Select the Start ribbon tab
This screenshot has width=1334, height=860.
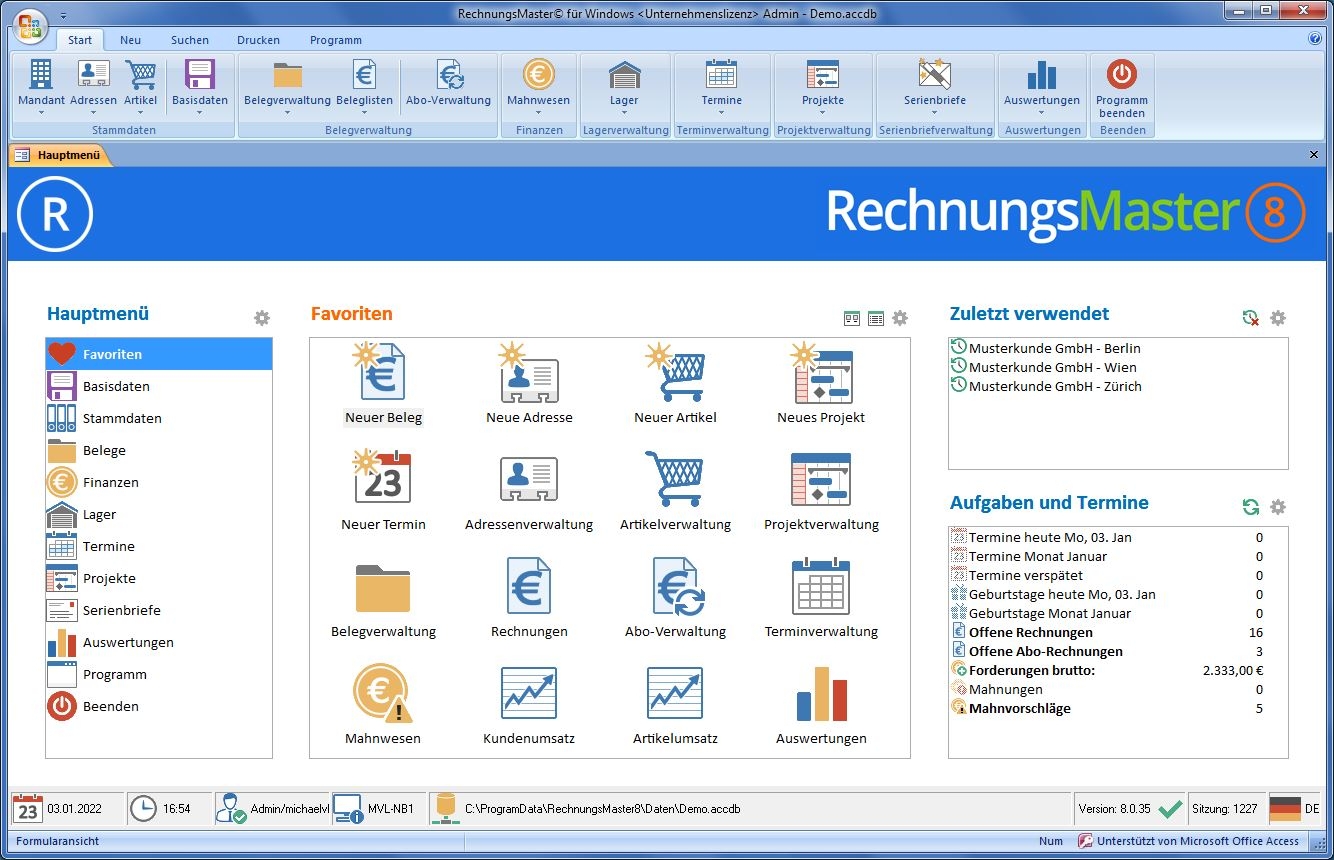pyautogui.click(x=80, y=40)
